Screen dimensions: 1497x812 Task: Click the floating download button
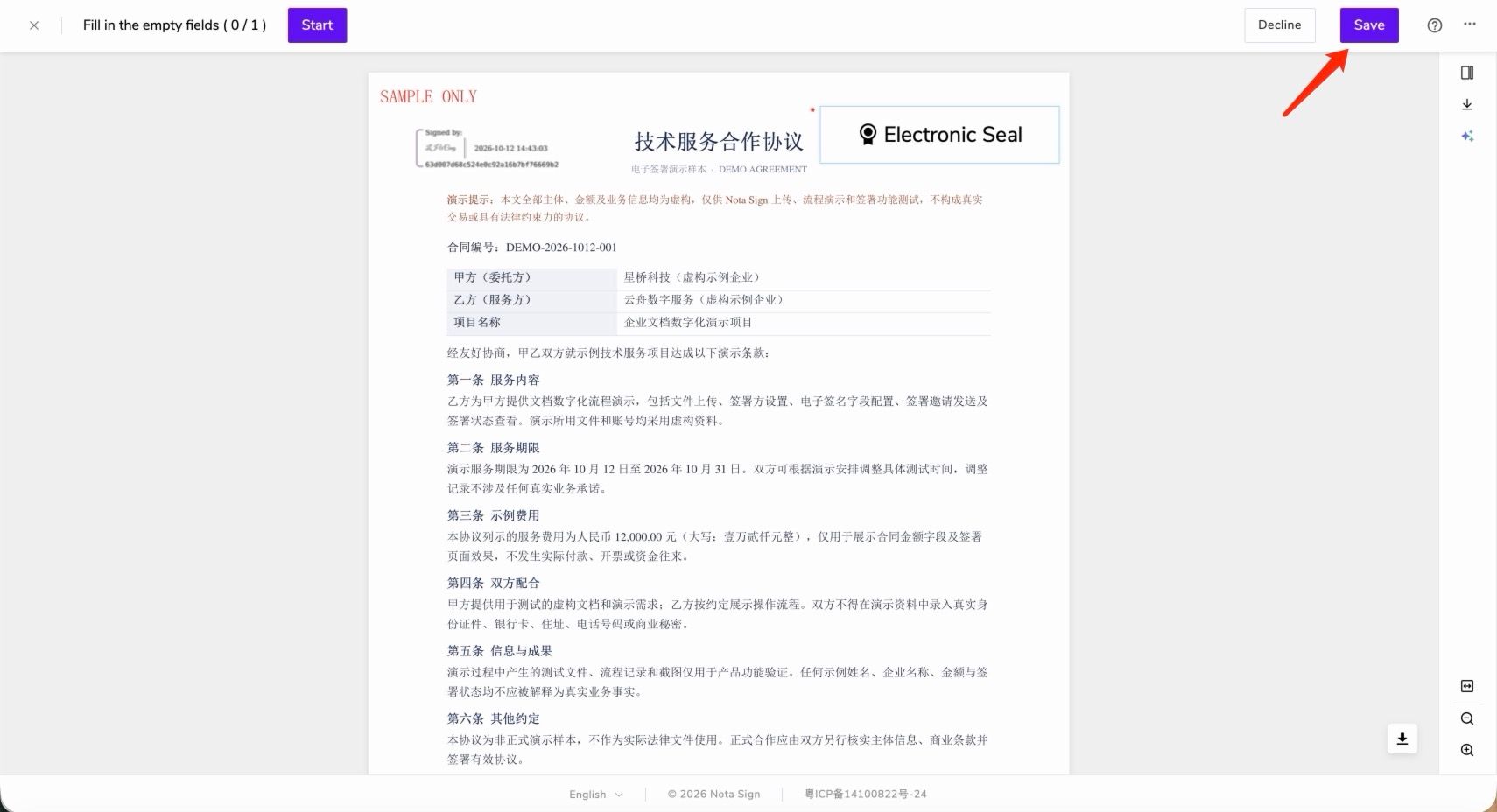1402,738
